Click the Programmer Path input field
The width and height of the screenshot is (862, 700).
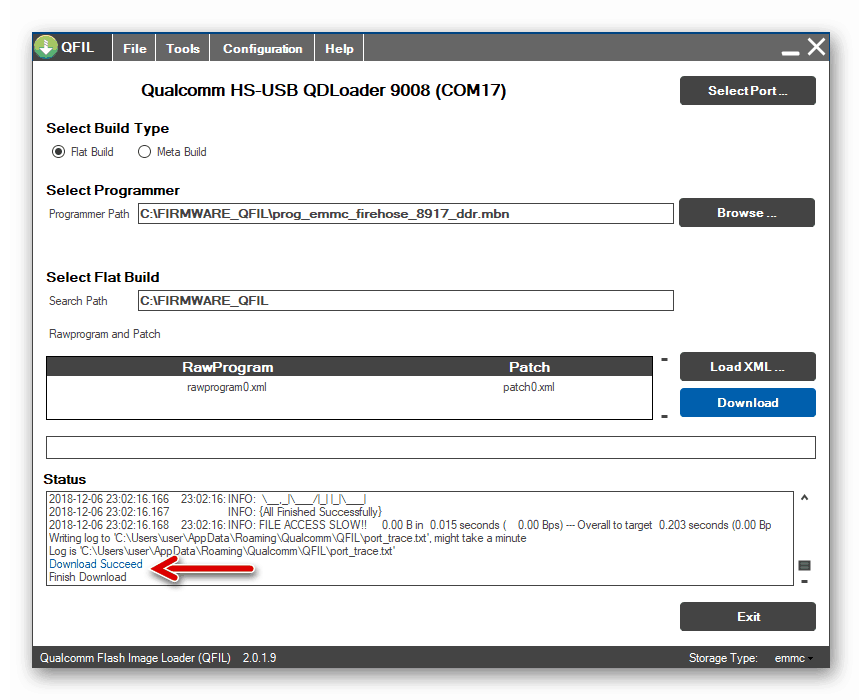(406, 213)
